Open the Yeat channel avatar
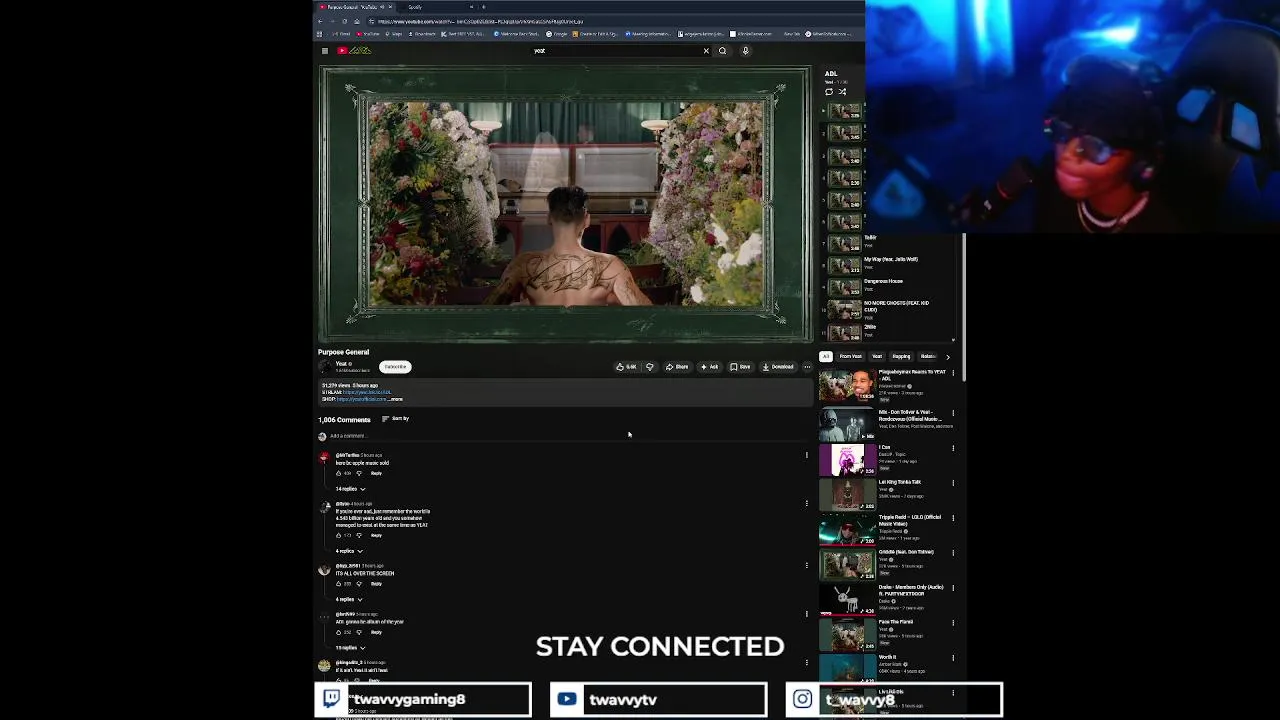Viewport: 1280px width, 720px height. pyautogui.click(x=325, y=367)
